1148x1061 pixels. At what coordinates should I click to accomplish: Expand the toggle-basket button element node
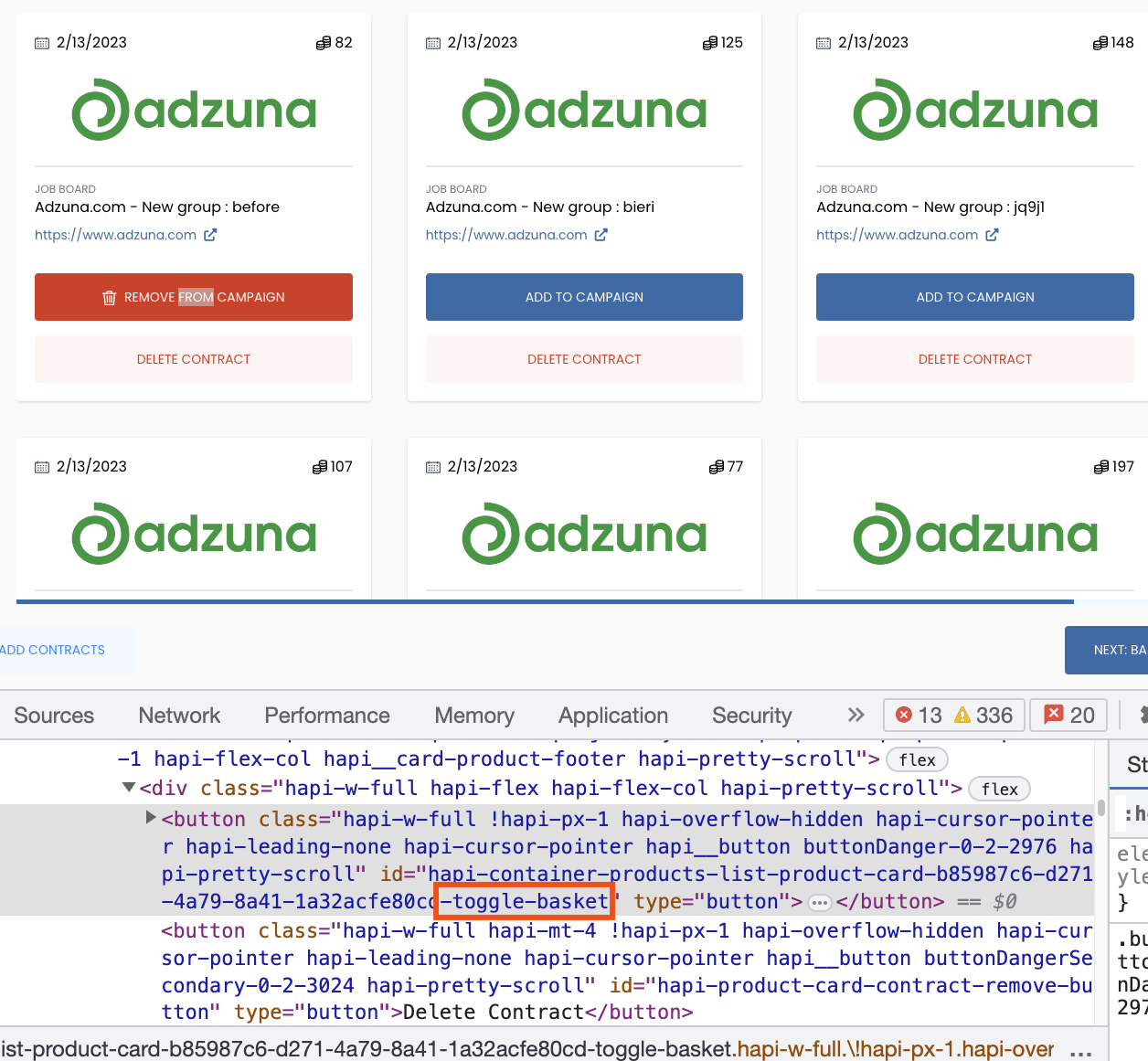click(151, 817)
